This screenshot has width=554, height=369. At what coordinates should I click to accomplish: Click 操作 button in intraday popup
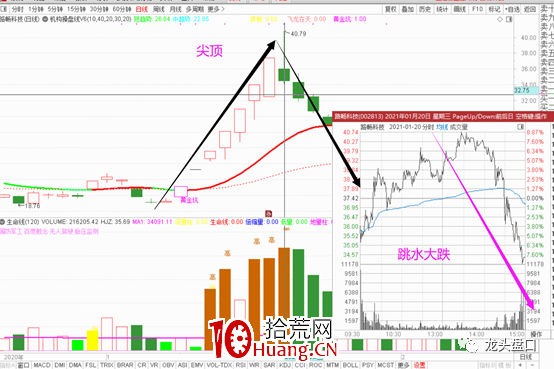536,334
